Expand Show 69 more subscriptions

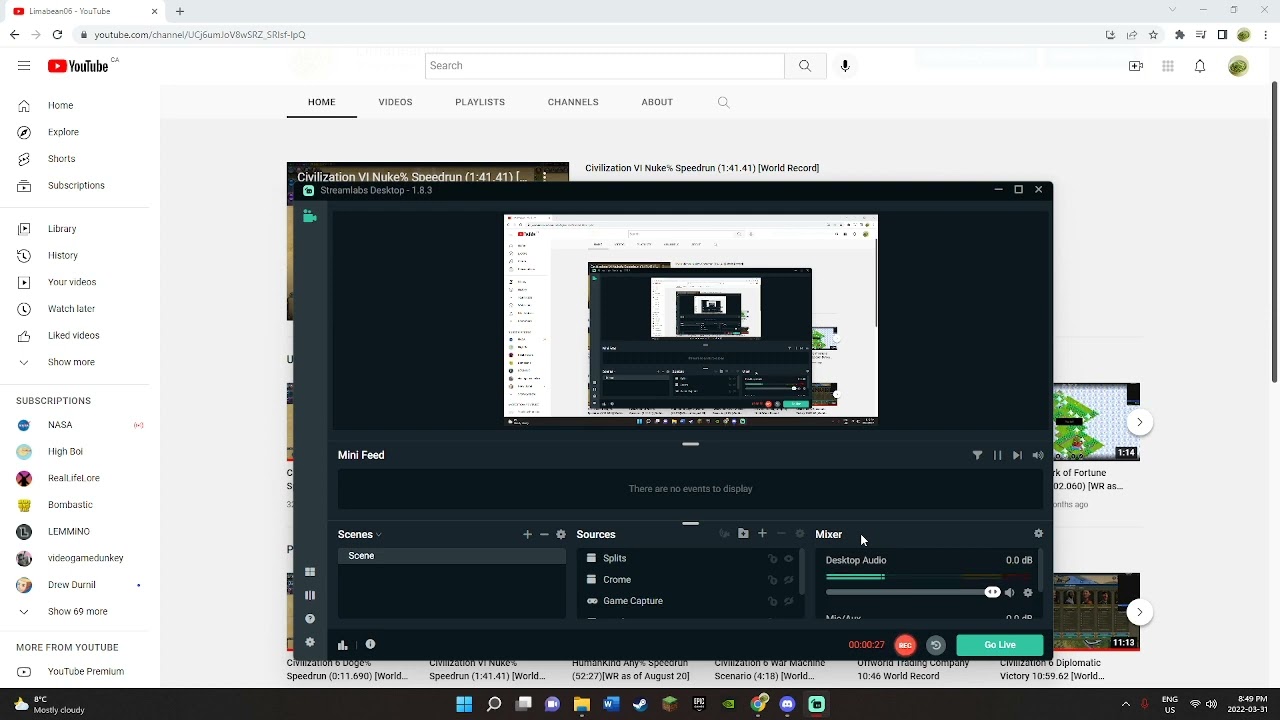(x=75, y=611)
